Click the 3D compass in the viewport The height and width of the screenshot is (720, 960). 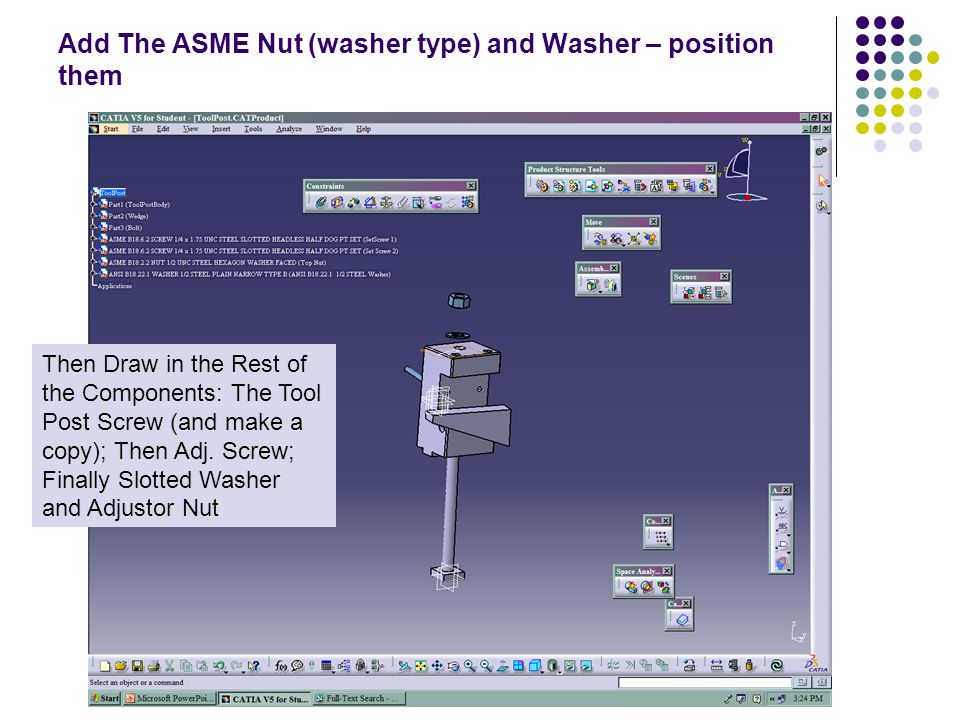pos(744,171)
